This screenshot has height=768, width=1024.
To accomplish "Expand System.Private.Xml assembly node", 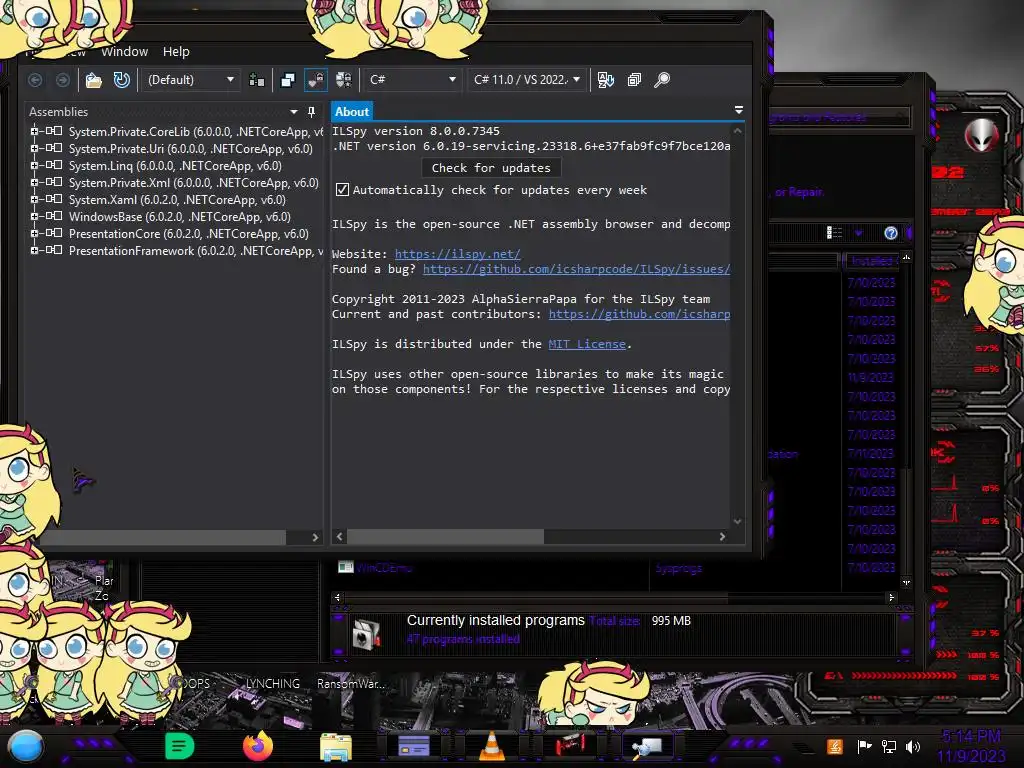I will pos(34,182).
